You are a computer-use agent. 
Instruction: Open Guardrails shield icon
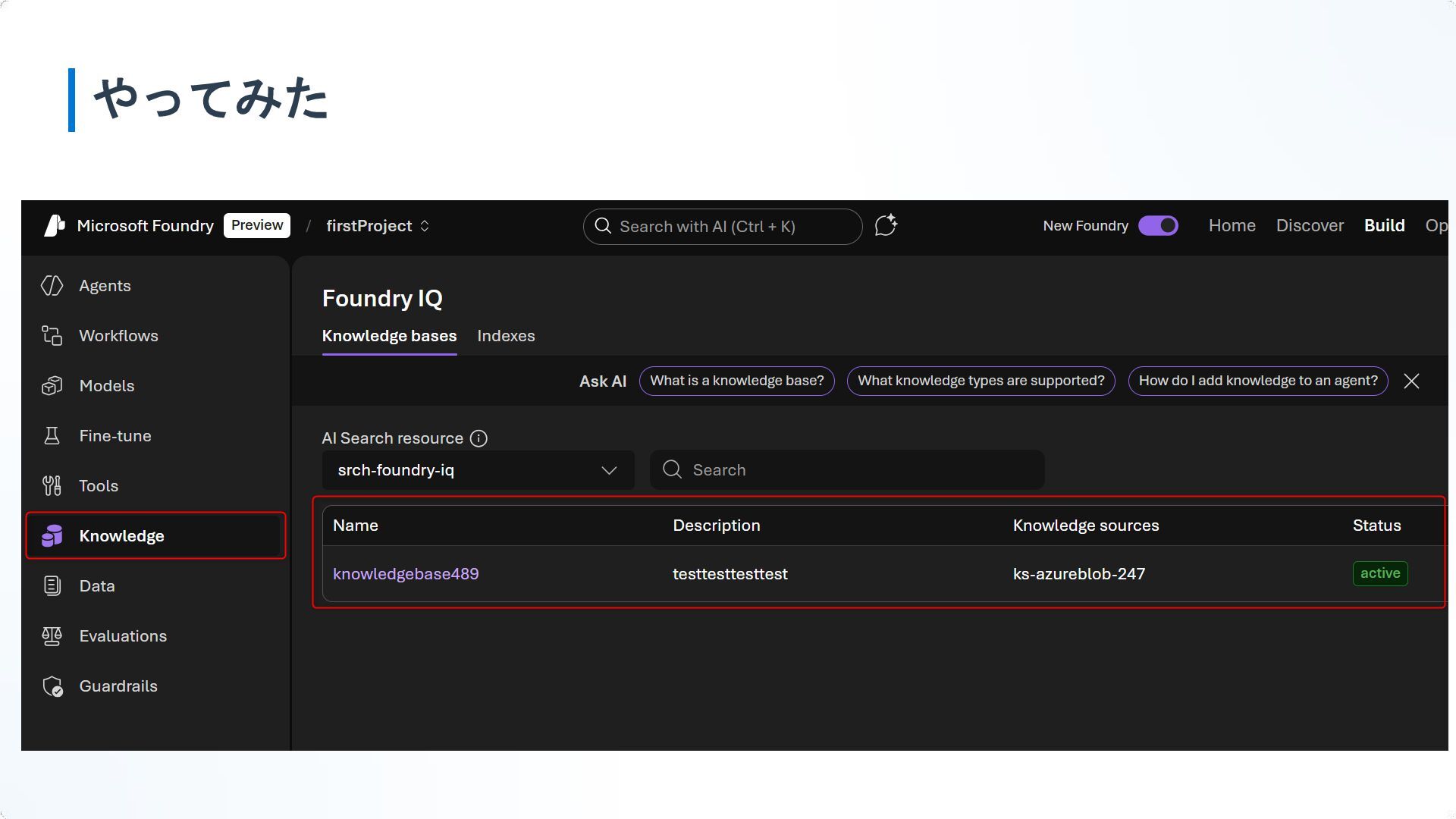tap(52, 686)
